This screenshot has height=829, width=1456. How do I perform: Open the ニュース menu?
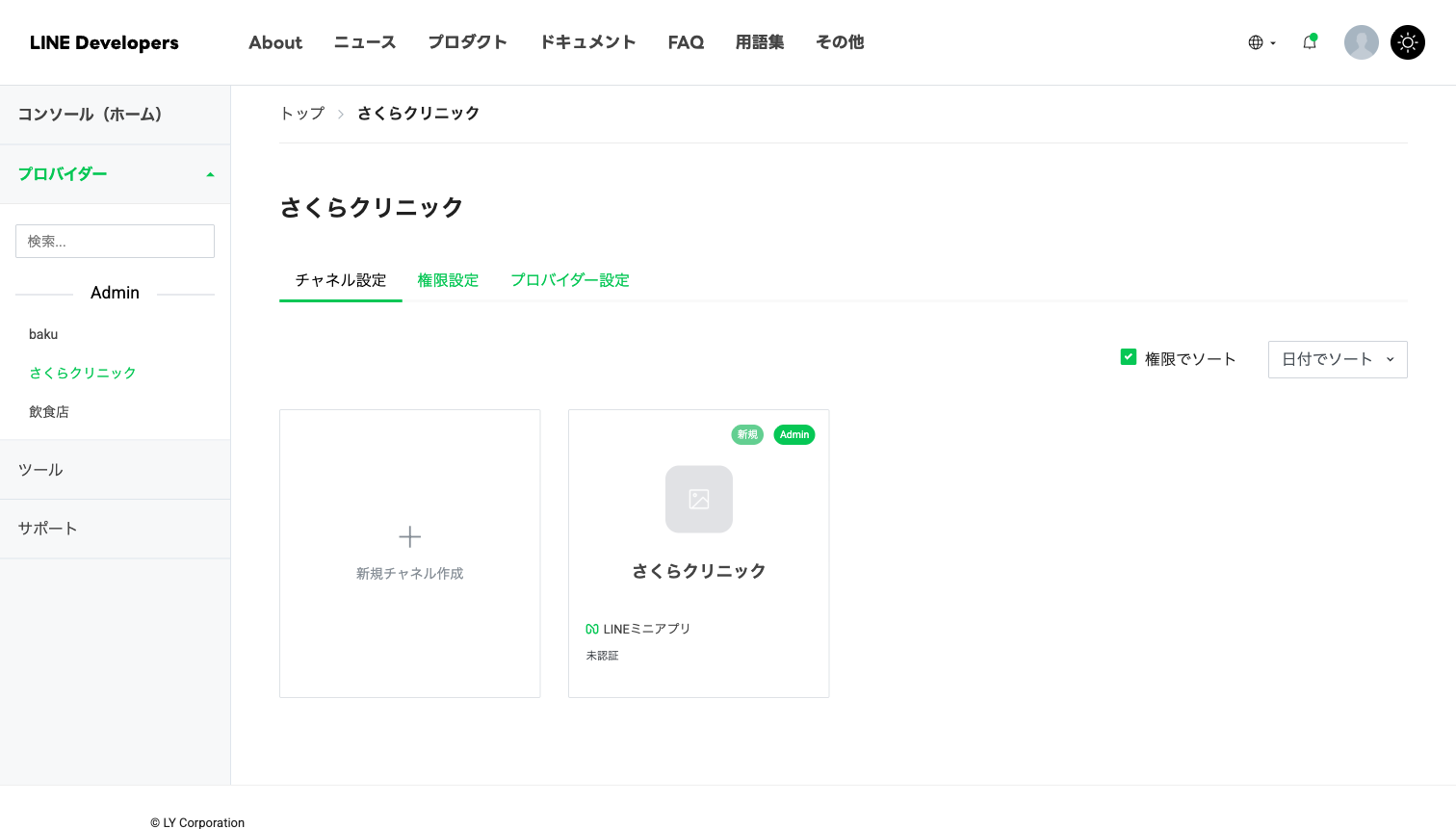point(365,42)
